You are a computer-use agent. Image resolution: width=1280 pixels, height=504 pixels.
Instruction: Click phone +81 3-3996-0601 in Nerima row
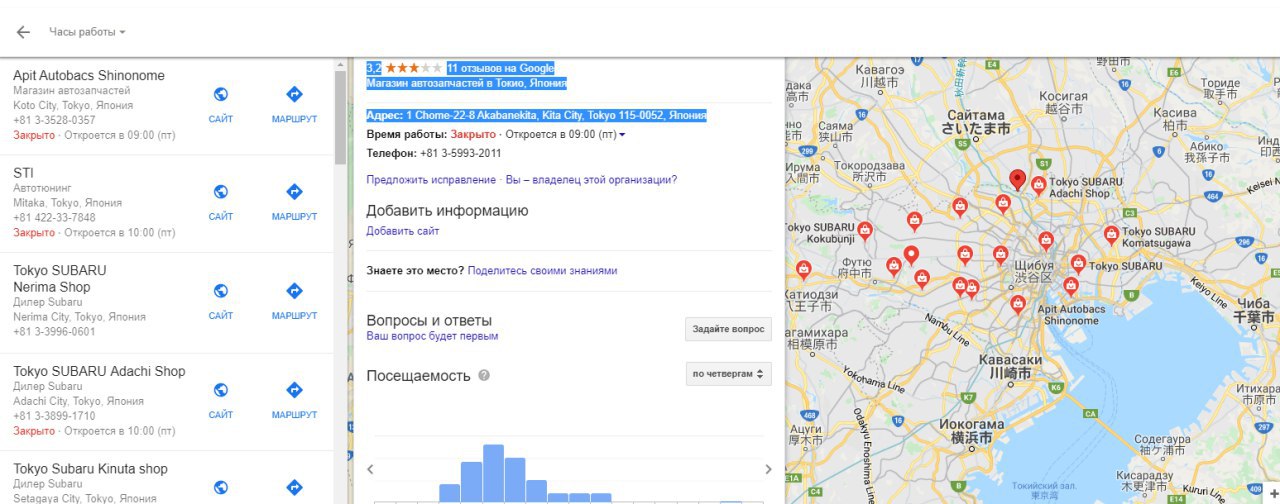(x=54, y=332)
